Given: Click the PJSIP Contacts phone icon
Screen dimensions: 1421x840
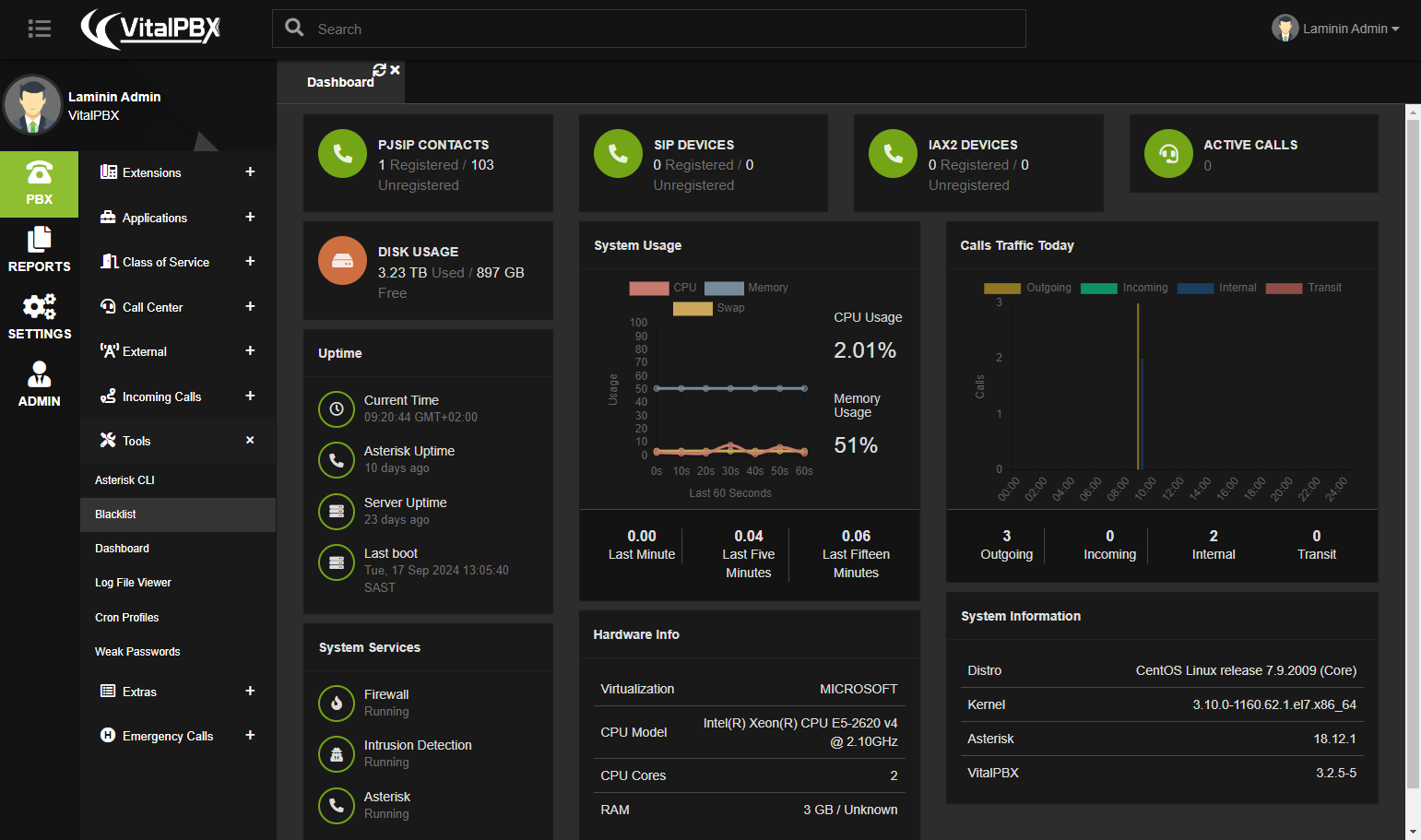Looking at the screenshot, I should 342,153.
